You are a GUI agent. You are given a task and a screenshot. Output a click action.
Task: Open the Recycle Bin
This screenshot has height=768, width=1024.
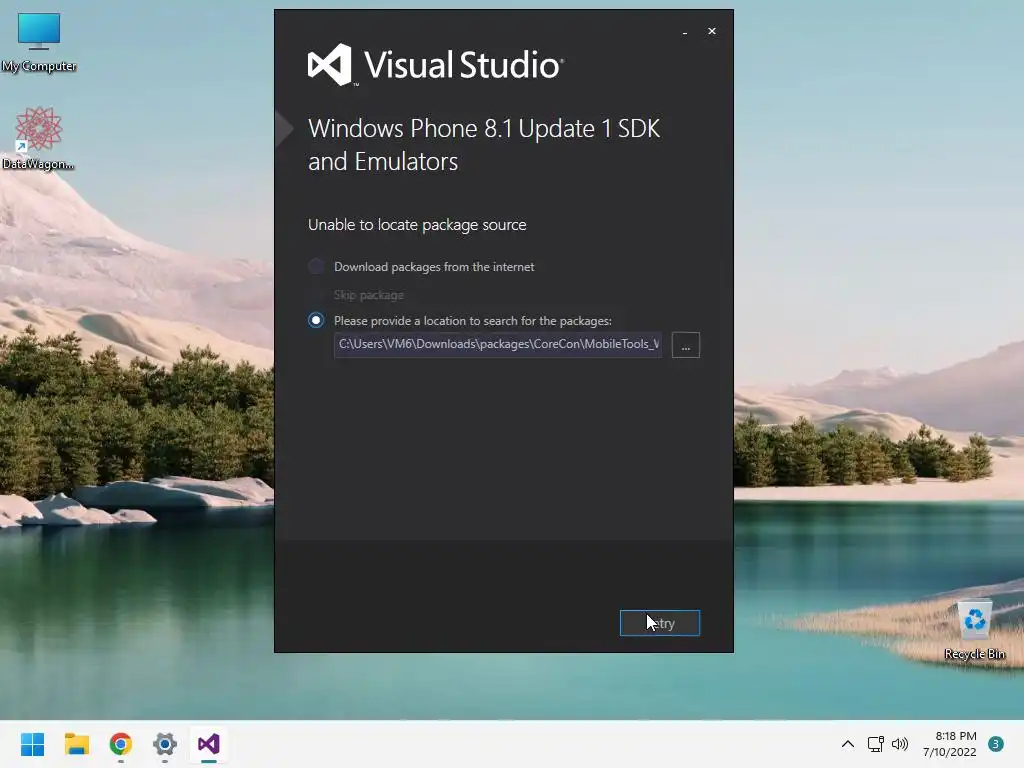[974, 630]
